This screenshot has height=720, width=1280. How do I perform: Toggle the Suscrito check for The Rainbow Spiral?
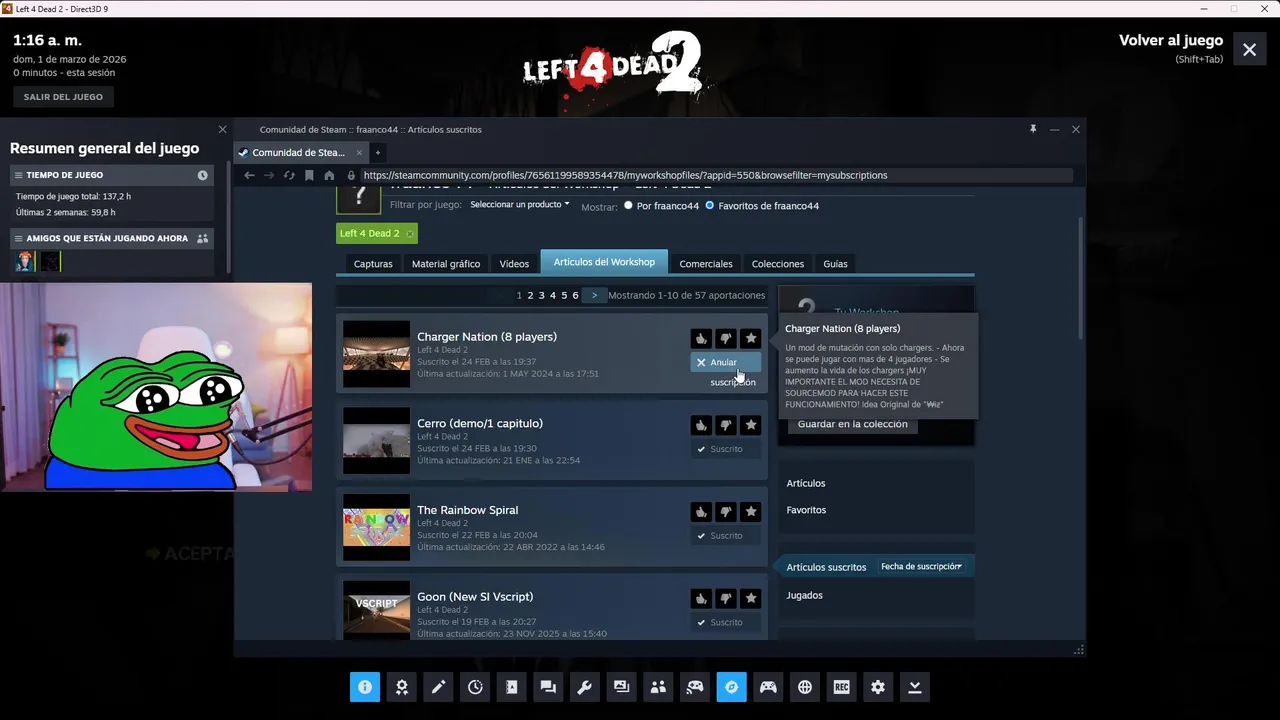pyautogui.click(x=726, y=536)
